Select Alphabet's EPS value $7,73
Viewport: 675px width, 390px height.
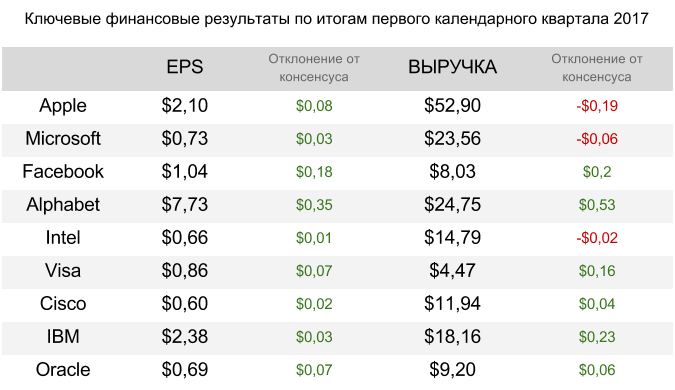coord(185,204)
